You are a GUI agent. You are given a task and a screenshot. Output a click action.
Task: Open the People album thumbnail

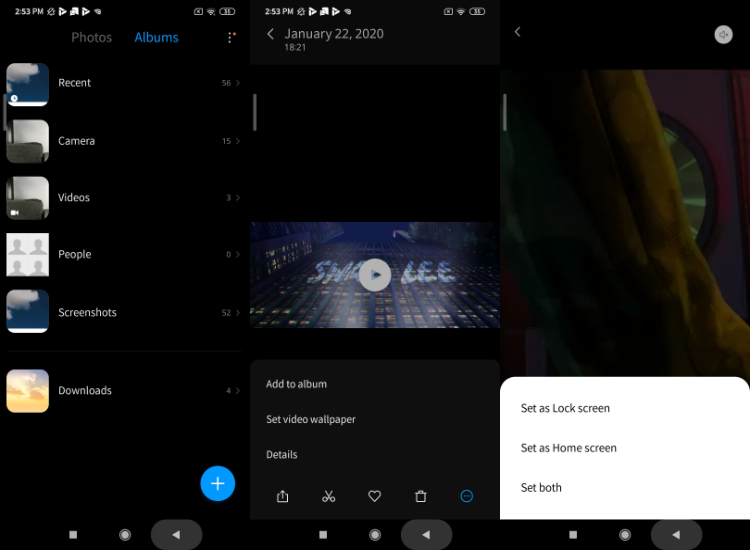click(x=28, y=254)
